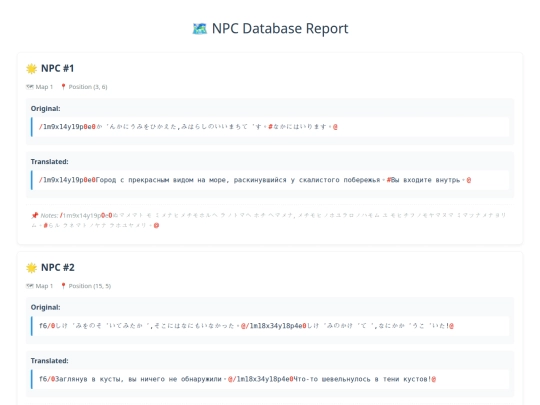Select the NPC #1 heading

point(57,68)
